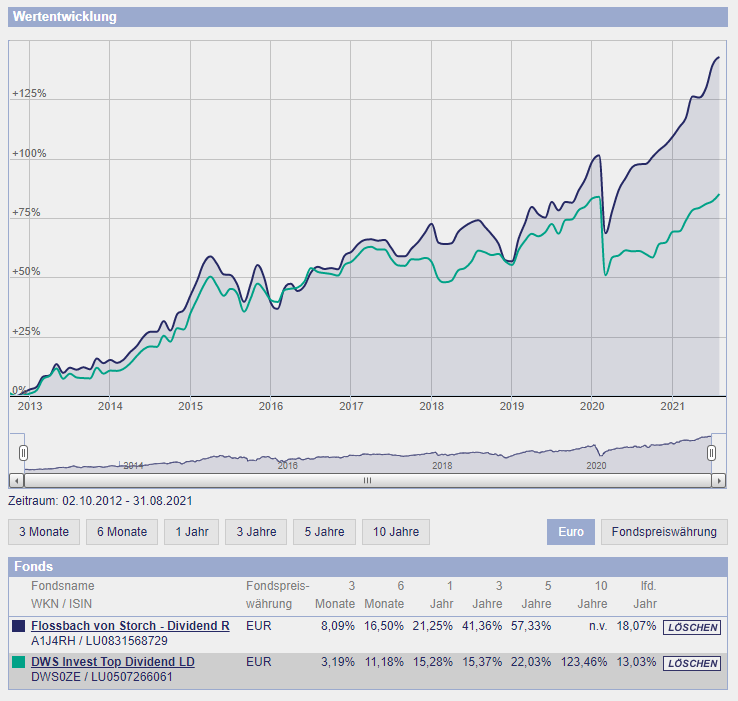
Task: Open DWS Invest Top Dividend LD link
Action: (x=113, y=661)
